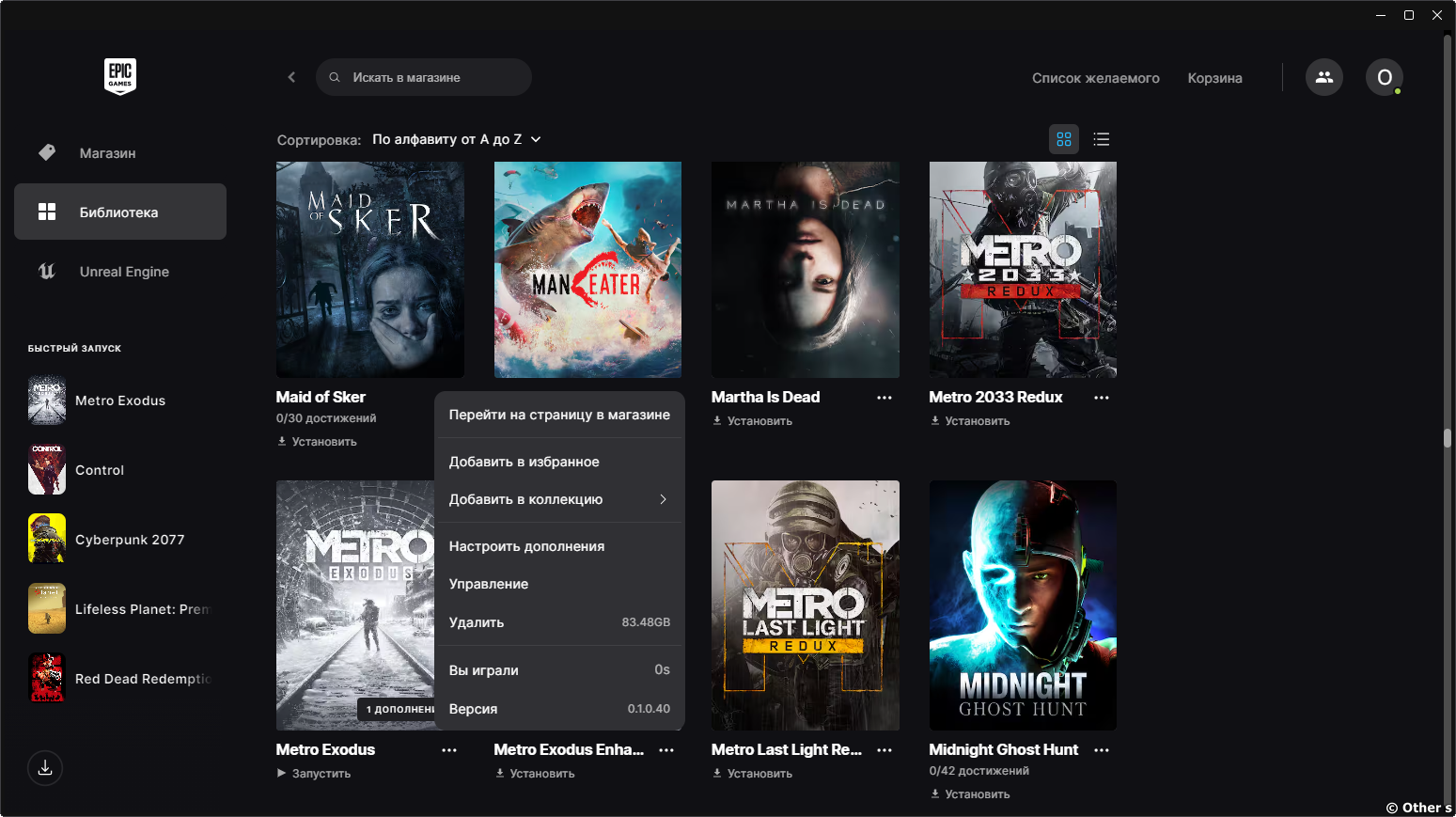1456x817 pixels.
Task: Click the Вы играли 0s entry
Action: [559, 670]
